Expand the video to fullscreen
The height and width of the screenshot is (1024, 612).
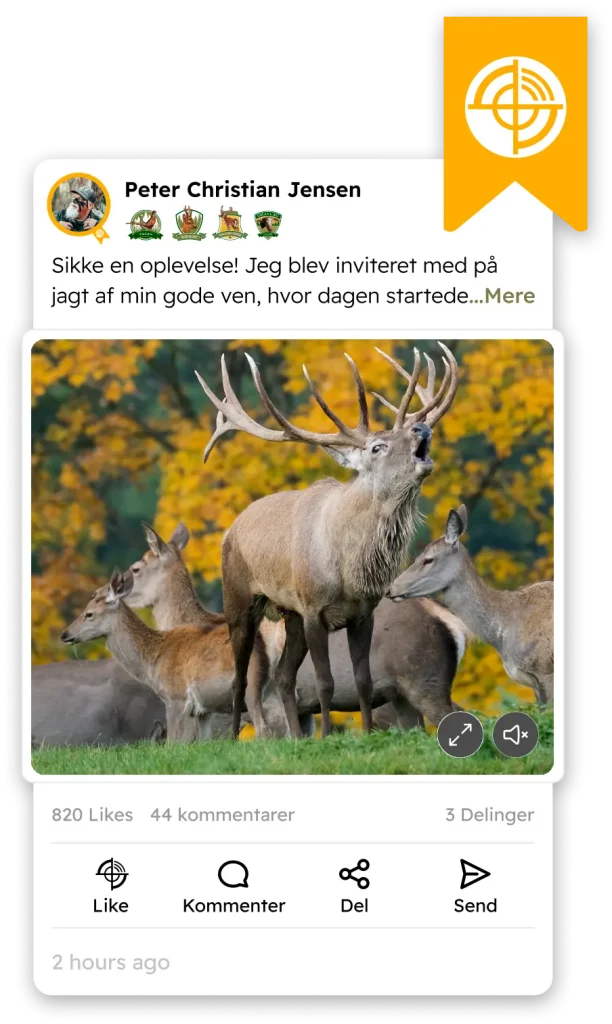point(460,735)
